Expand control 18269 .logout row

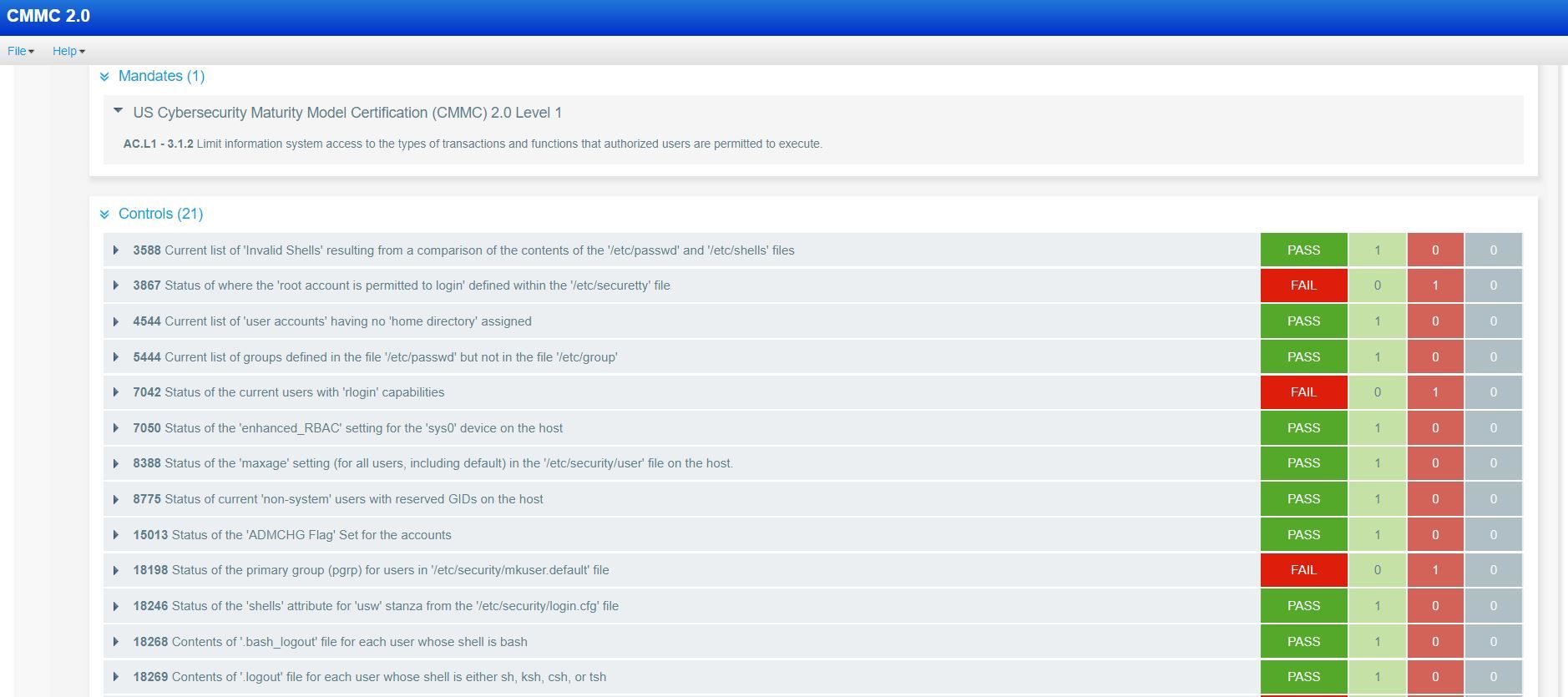point(116,677)
